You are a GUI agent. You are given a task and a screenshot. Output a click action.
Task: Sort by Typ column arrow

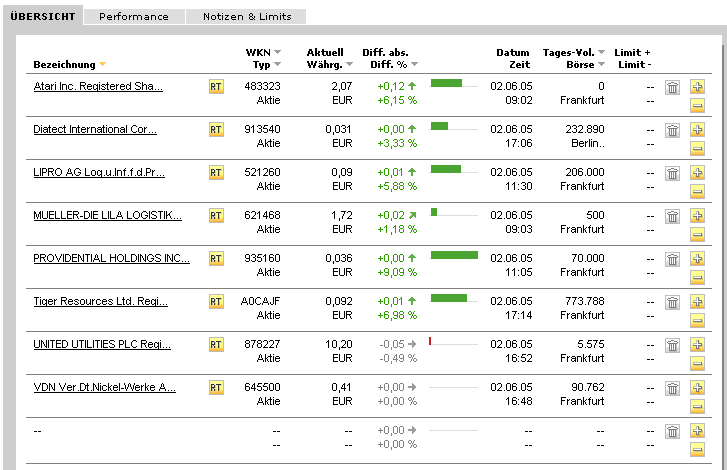click(x=277, y=64)
